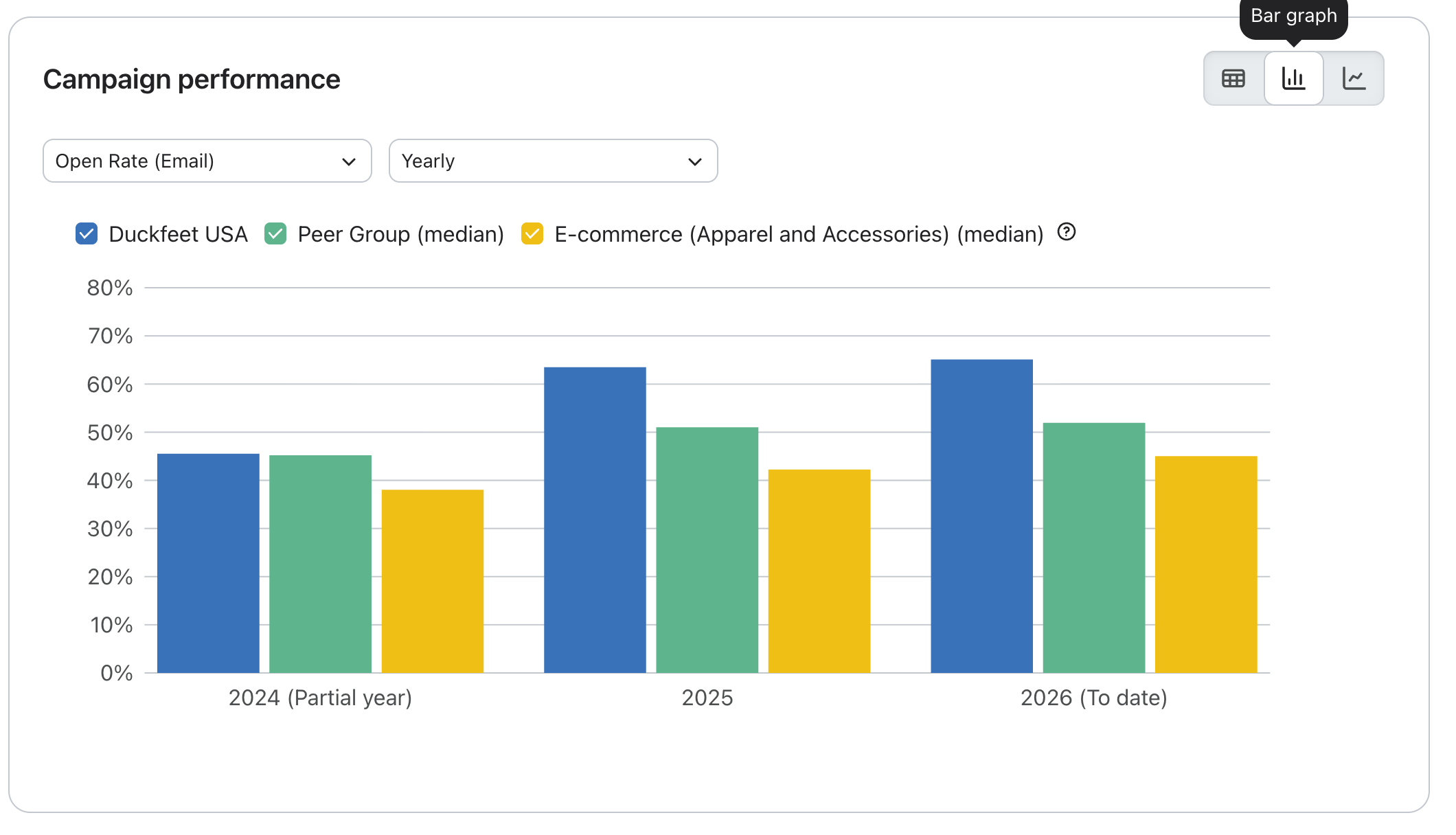Image resolution: width=1456 pixels, height=835 pixels.
Task: Click the Peer Group (median) legend label
Action: [401, 234]
